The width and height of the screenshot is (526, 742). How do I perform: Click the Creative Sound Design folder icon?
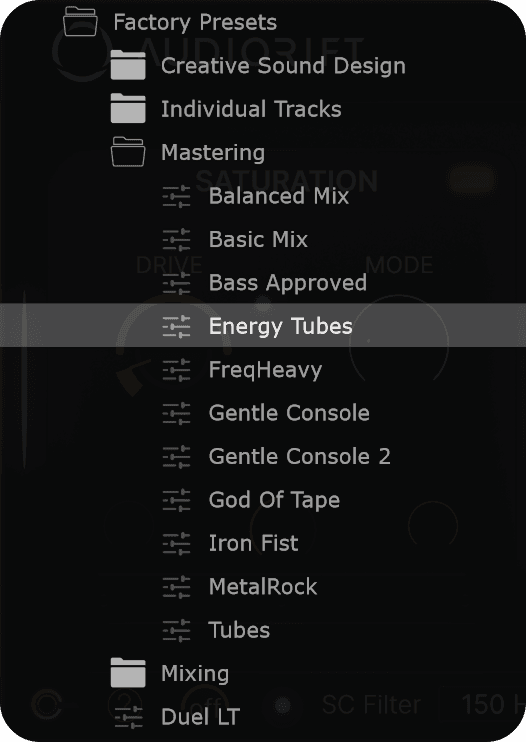click(x=128, y=65)
